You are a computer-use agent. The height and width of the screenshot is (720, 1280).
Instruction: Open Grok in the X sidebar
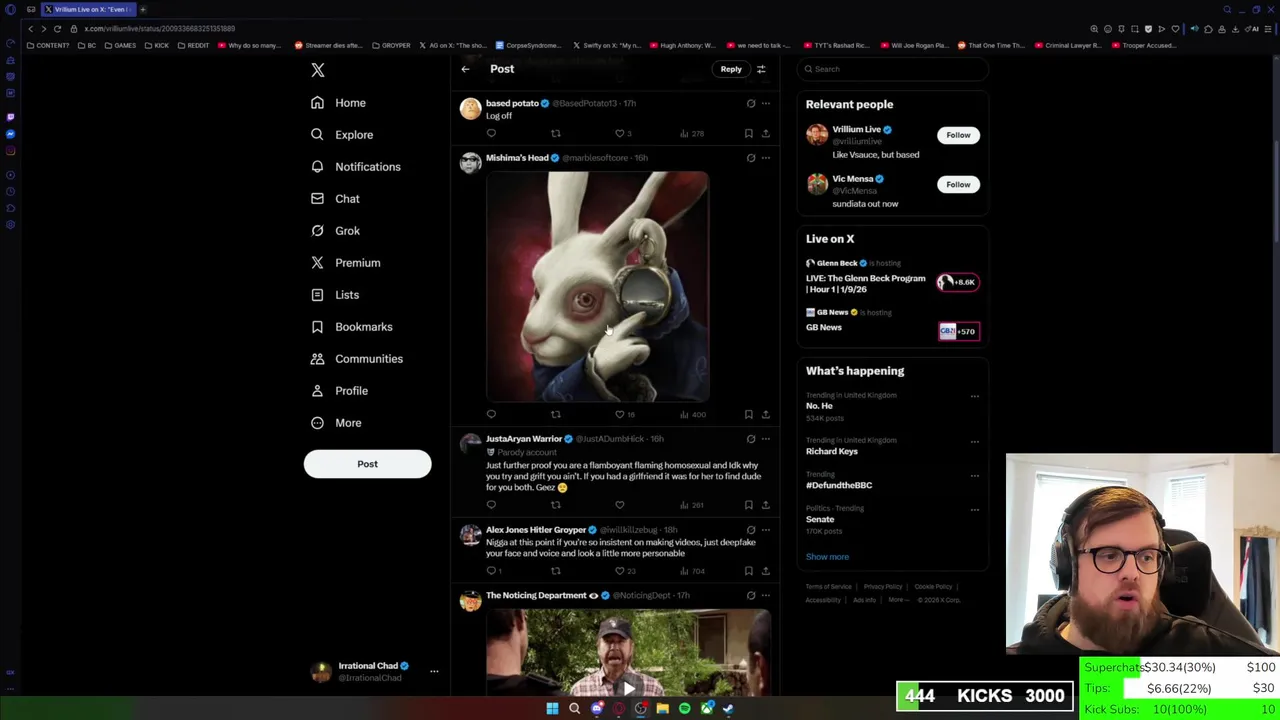tap(335, 231)
